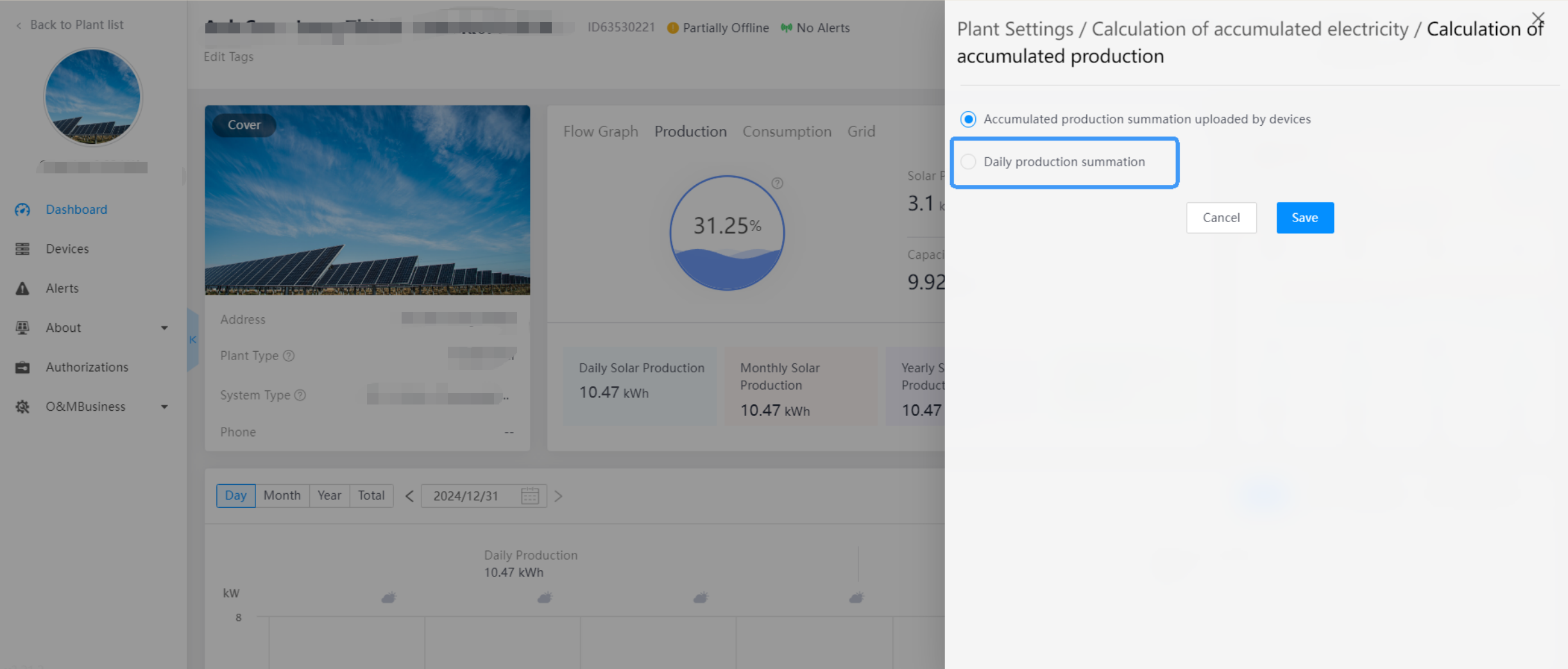Select Daily production summation radio option
The image size is (1568, 669).
coord(968,162)
